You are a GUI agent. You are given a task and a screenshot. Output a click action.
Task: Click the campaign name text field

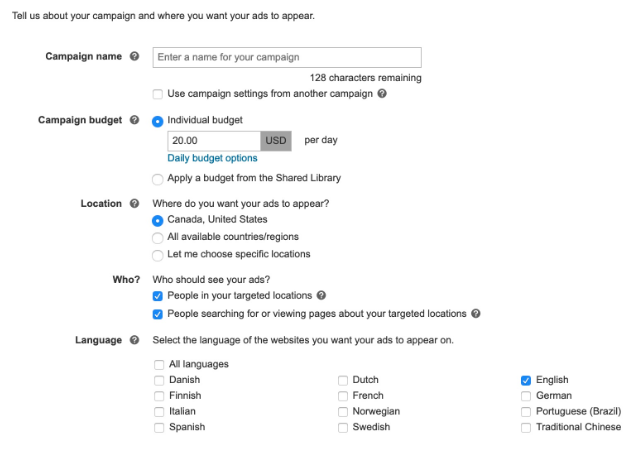(x=287, y=57)
